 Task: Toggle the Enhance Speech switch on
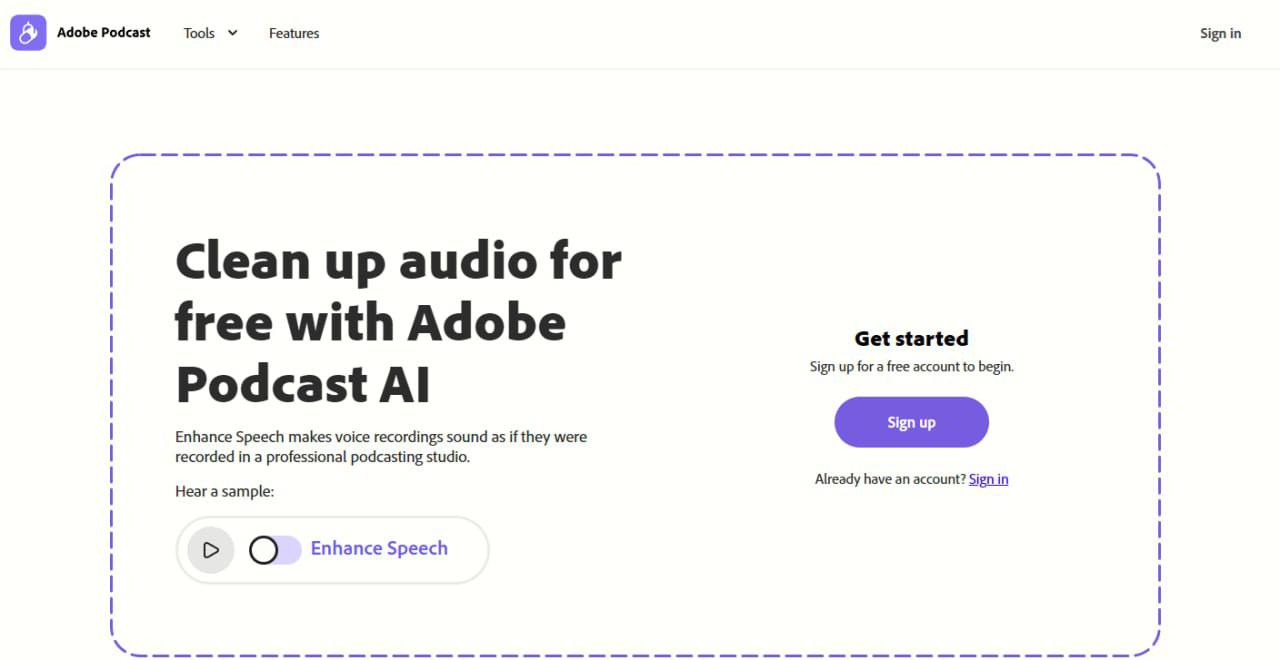[x=275, y=550]
